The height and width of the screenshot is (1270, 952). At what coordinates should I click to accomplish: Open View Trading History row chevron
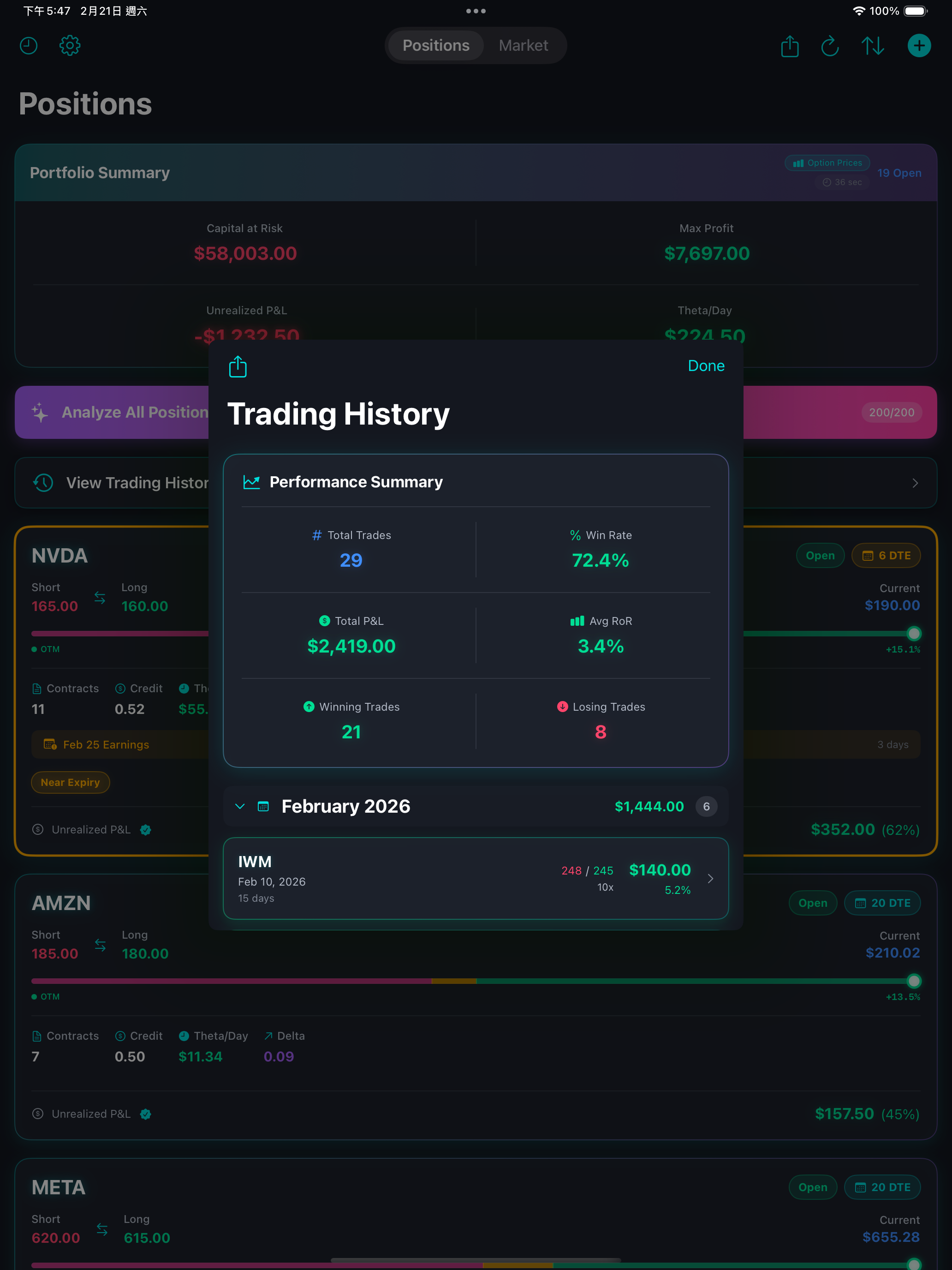point(915,483)
